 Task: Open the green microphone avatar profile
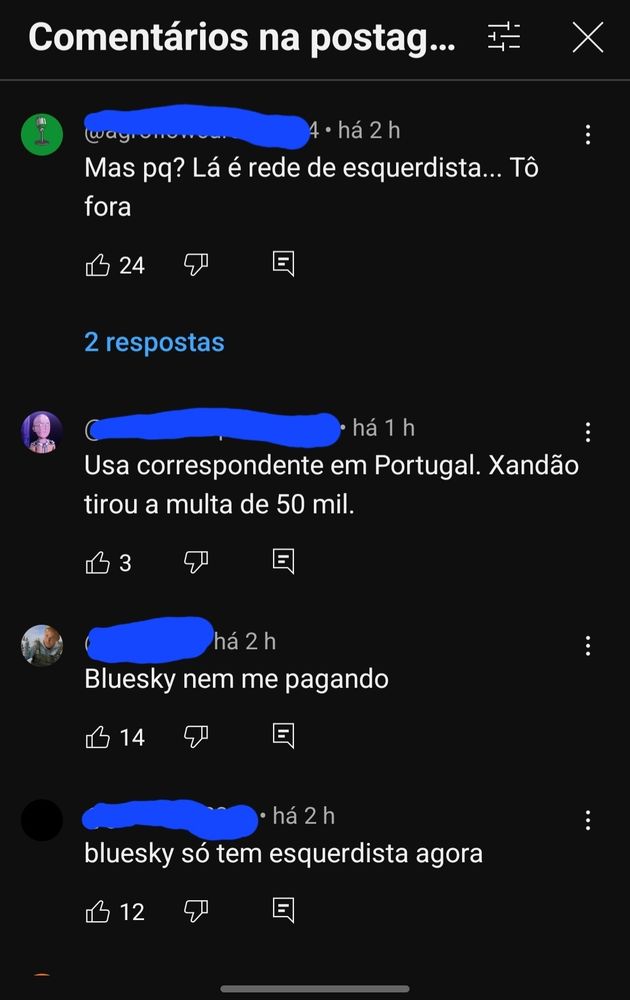pos(42,135)
